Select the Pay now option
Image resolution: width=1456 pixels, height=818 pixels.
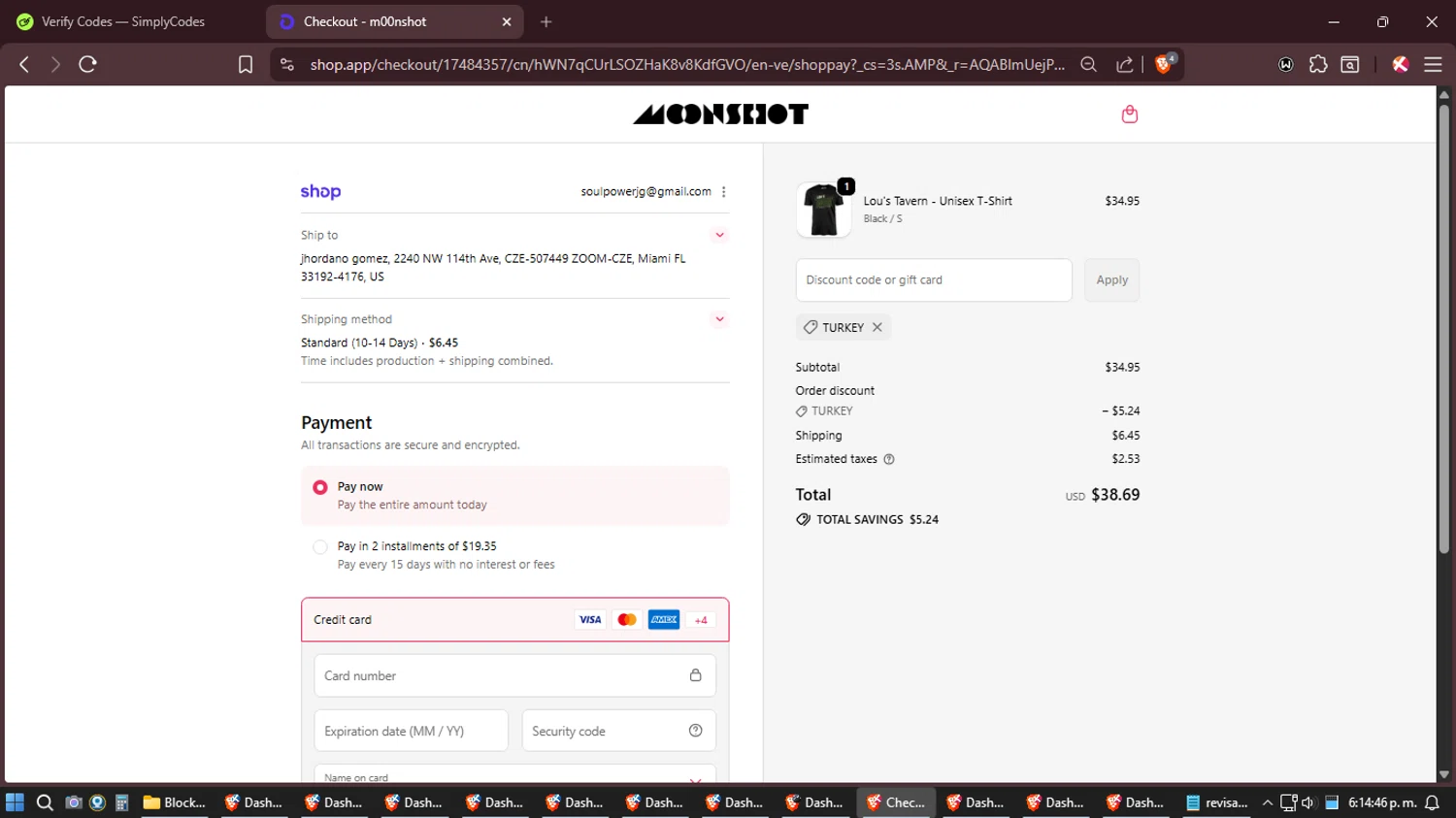point(514,496)
